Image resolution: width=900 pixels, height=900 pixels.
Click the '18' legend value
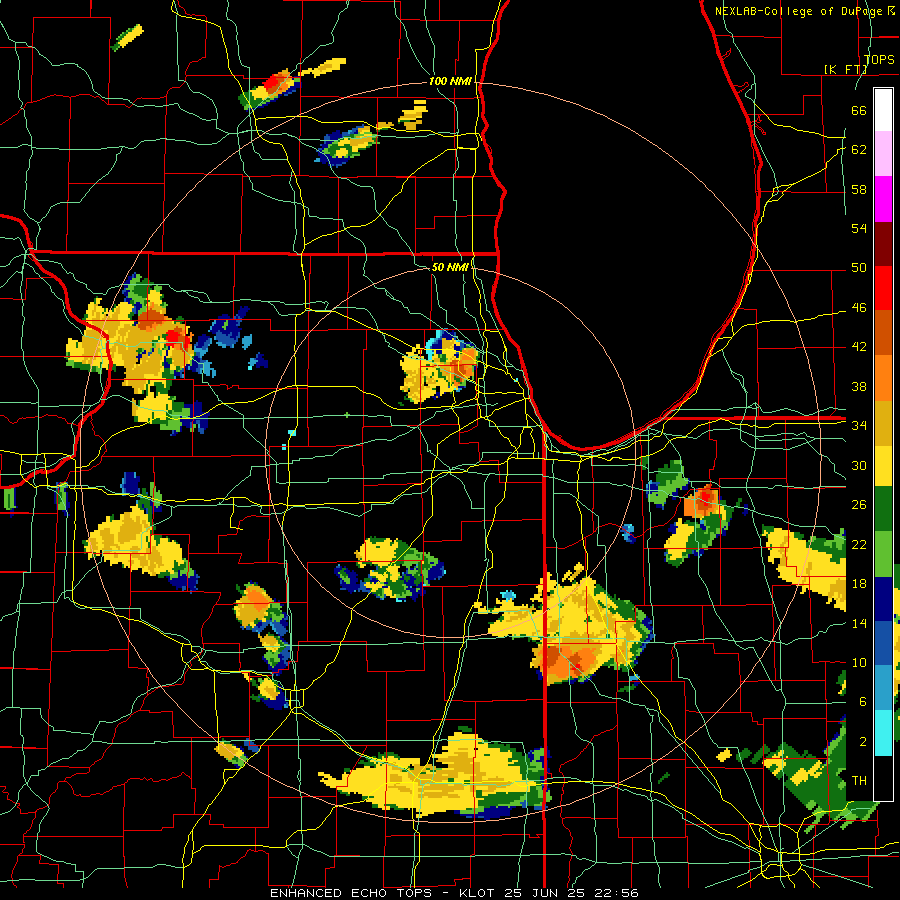click(859, 584)
